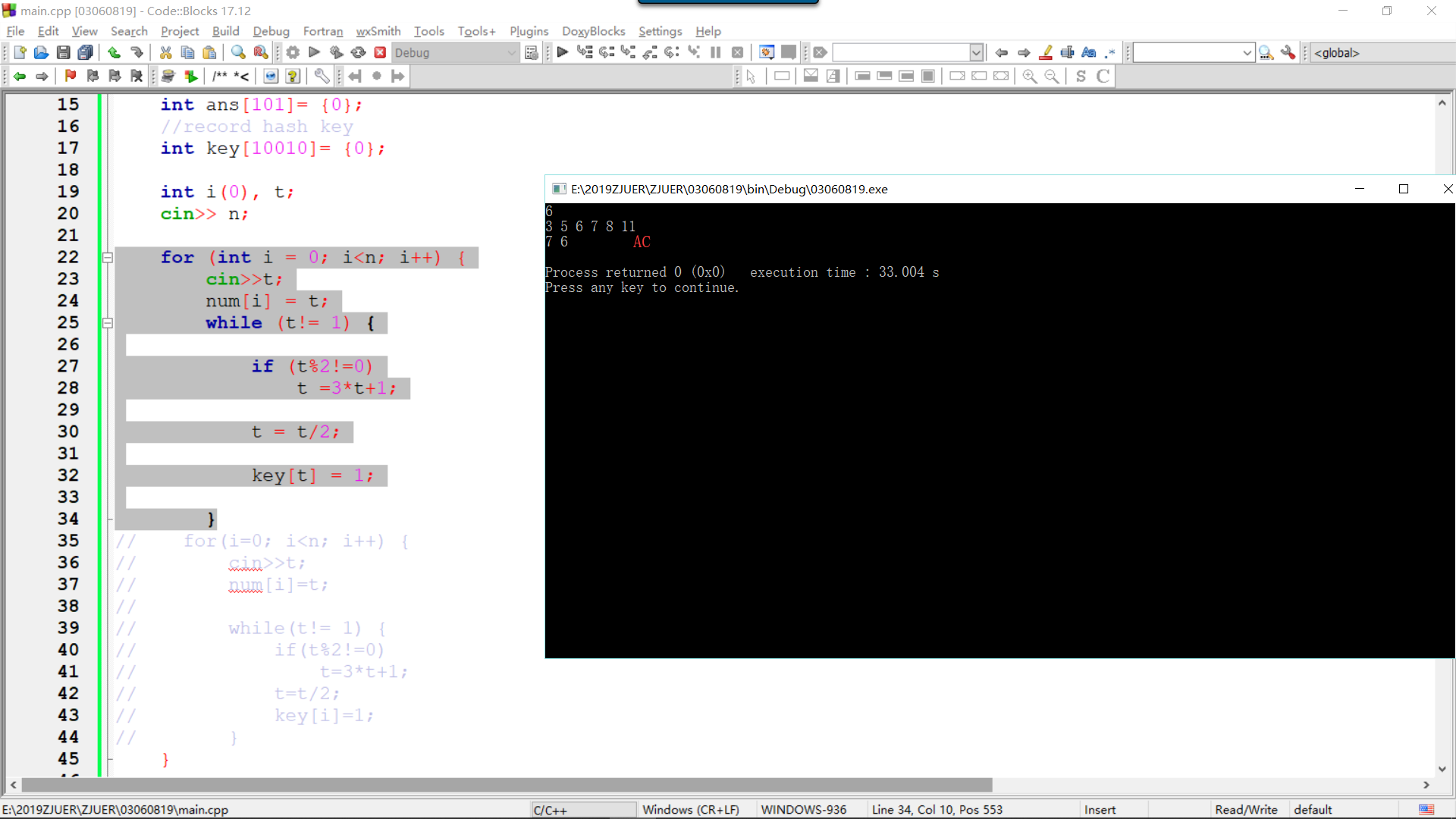This screenshot has height=819, width=1456.
Task: Toggle match case Aa option
Action: 1089,52
